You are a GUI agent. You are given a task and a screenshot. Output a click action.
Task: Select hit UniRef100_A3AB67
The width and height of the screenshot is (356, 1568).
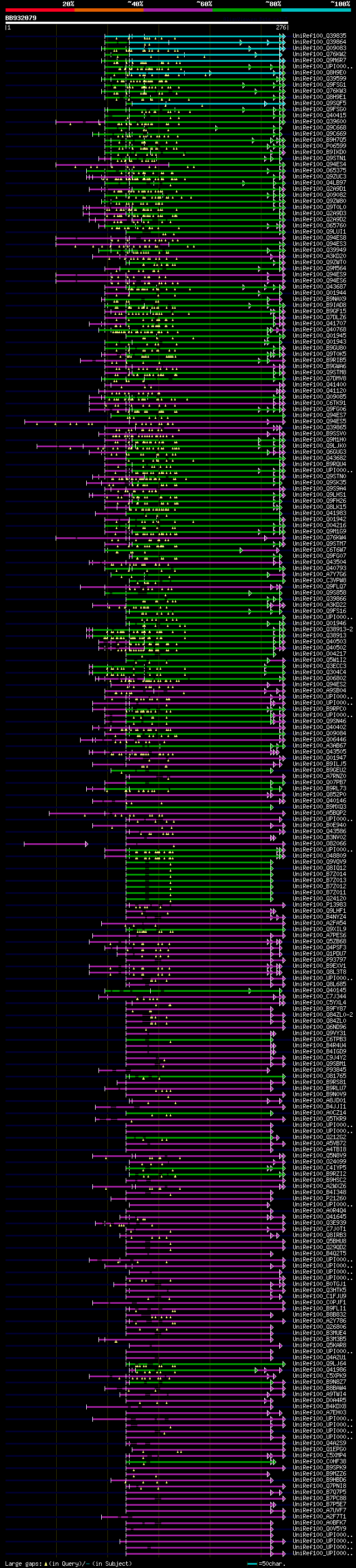pos(319,746)
